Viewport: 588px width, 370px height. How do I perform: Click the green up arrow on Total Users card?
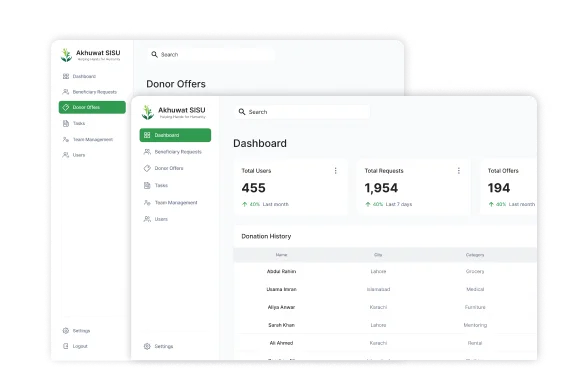pyautogui.click(x=244, y=204)
